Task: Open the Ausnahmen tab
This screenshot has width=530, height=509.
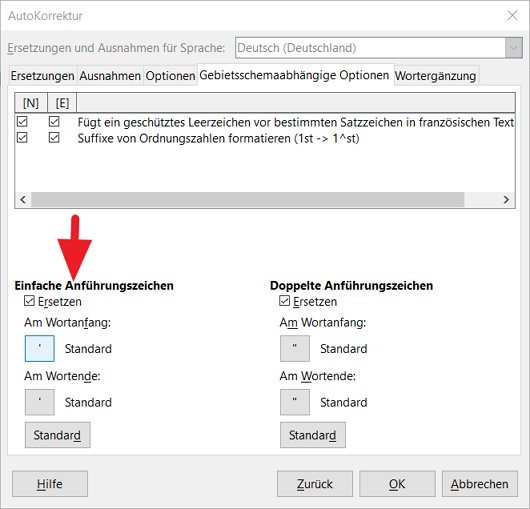Action: [110, 76]
